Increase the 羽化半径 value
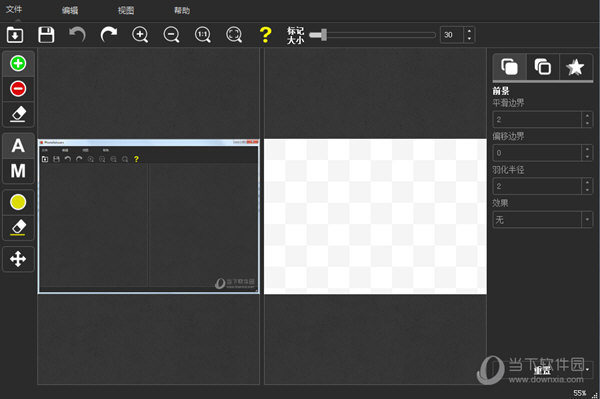Viewport: 600px width, 399px height. [587, 182]
